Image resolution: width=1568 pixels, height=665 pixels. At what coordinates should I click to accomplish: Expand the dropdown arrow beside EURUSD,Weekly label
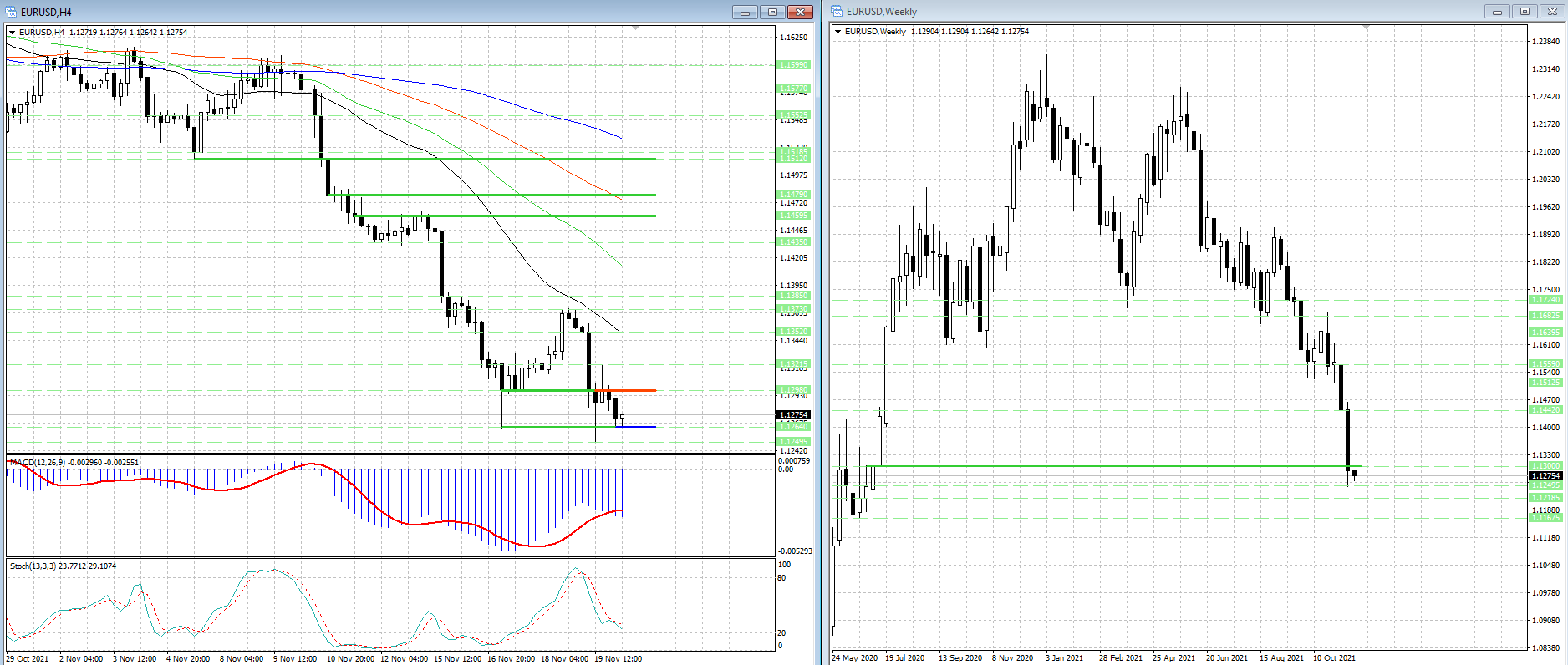click(x=838, y=32)
